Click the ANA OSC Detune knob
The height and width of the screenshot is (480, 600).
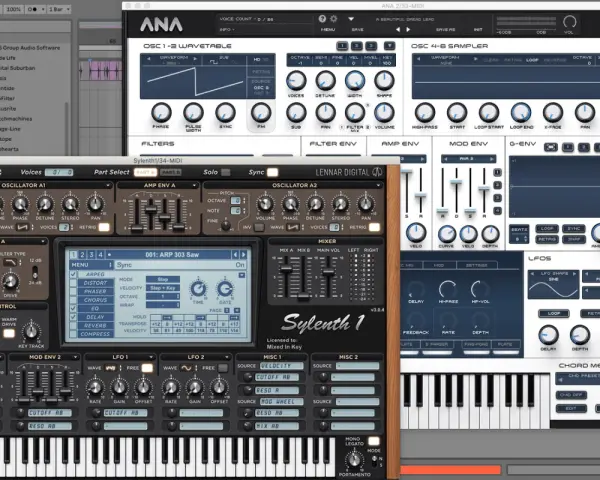325,81
